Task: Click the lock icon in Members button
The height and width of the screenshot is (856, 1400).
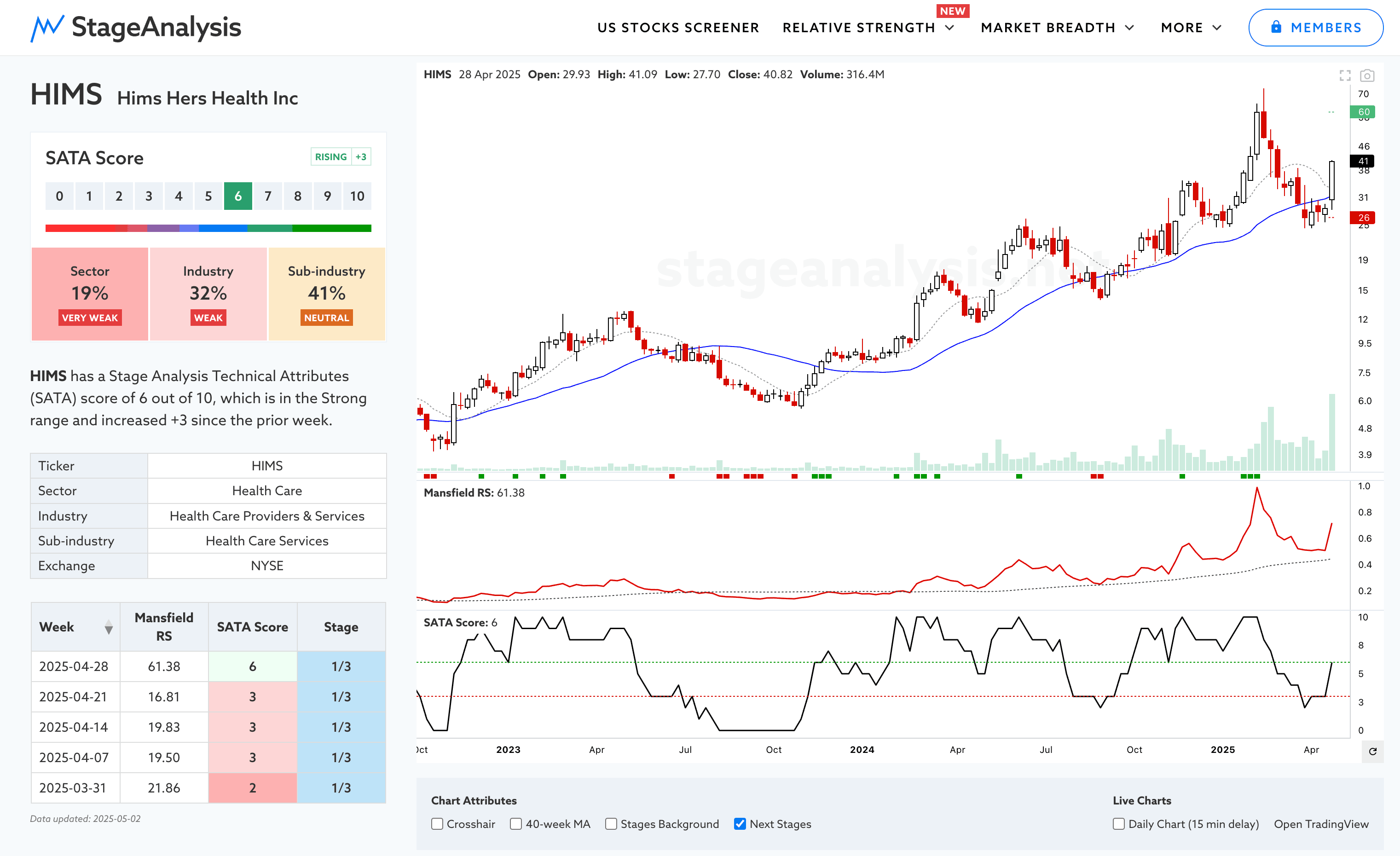Action: [x=1276, y=27]
